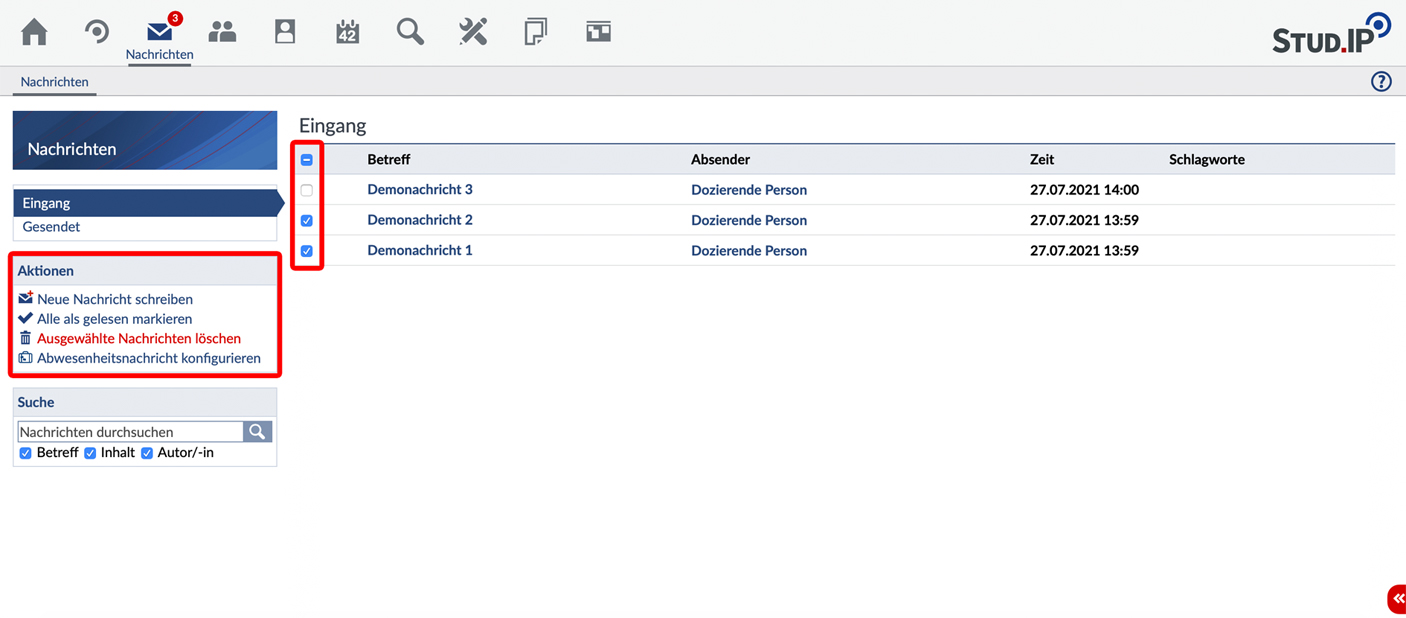This screenshot has height=618, width=1406.
Task: Open the Demonachricht 1 message
Action: [x=419, y=251]
